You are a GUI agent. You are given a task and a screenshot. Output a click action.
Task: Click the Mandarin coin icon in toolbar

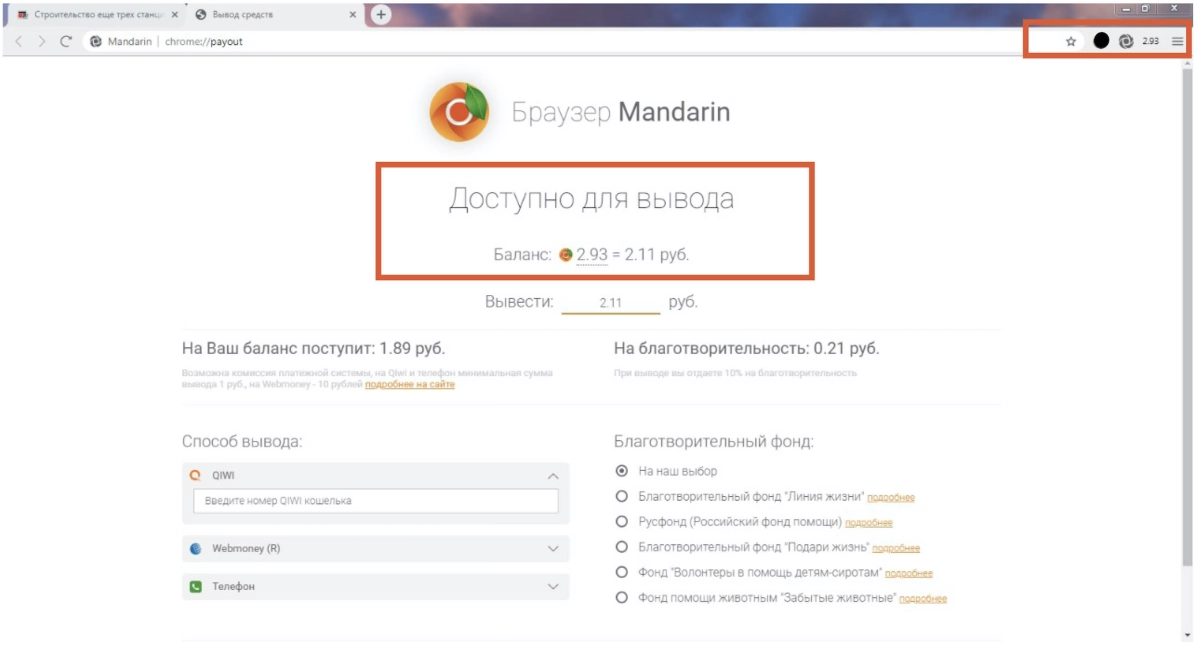[x=1126, y=41]
